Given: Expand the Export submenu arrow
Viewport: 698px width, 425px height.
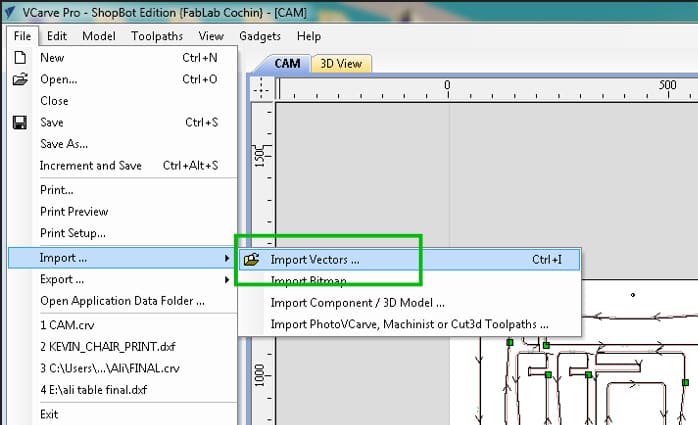Looking at the screenshot, I should (x=227, y=279).
